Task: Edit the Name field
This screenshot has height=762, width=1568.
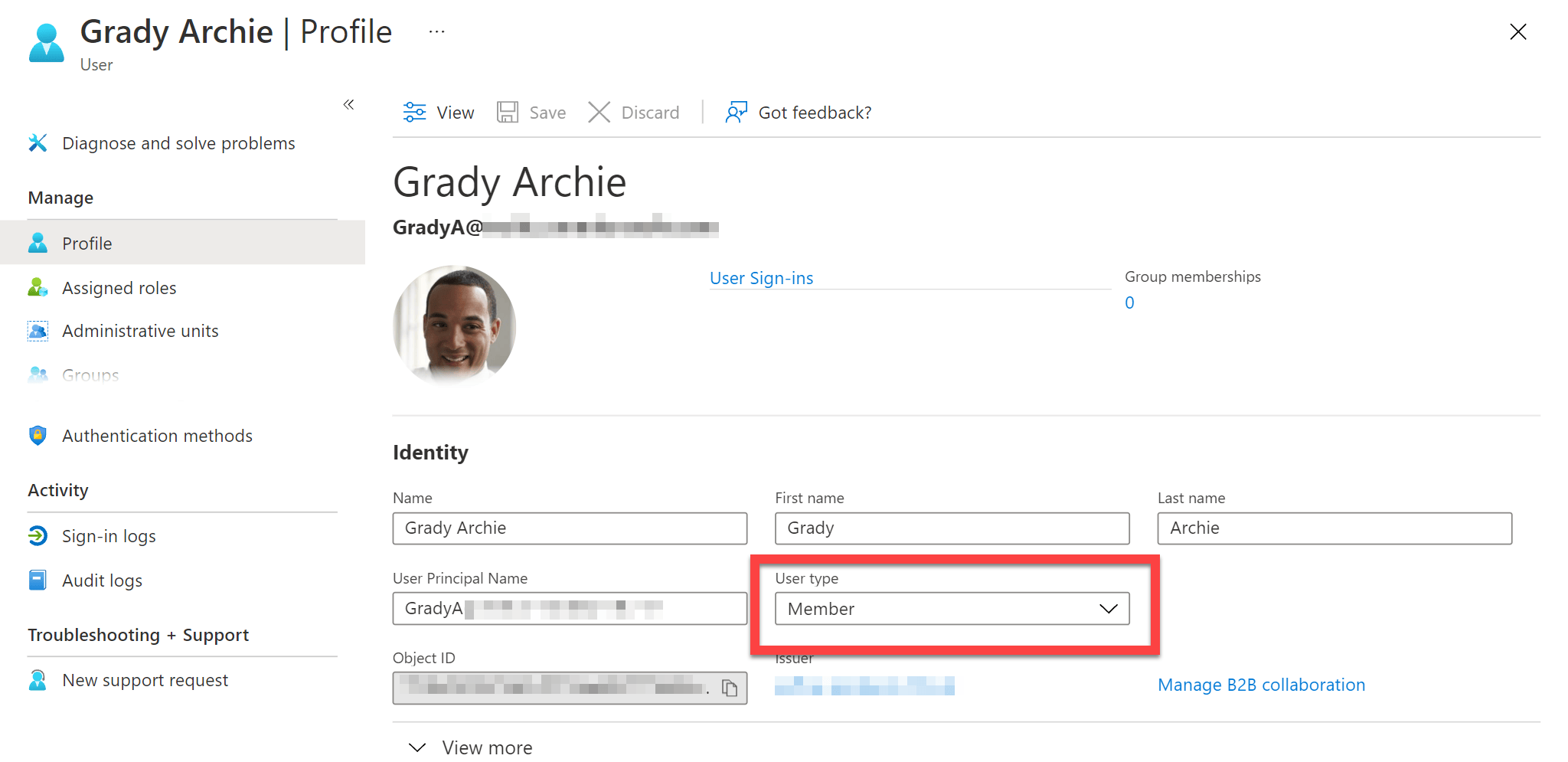Action: (570, 528)
